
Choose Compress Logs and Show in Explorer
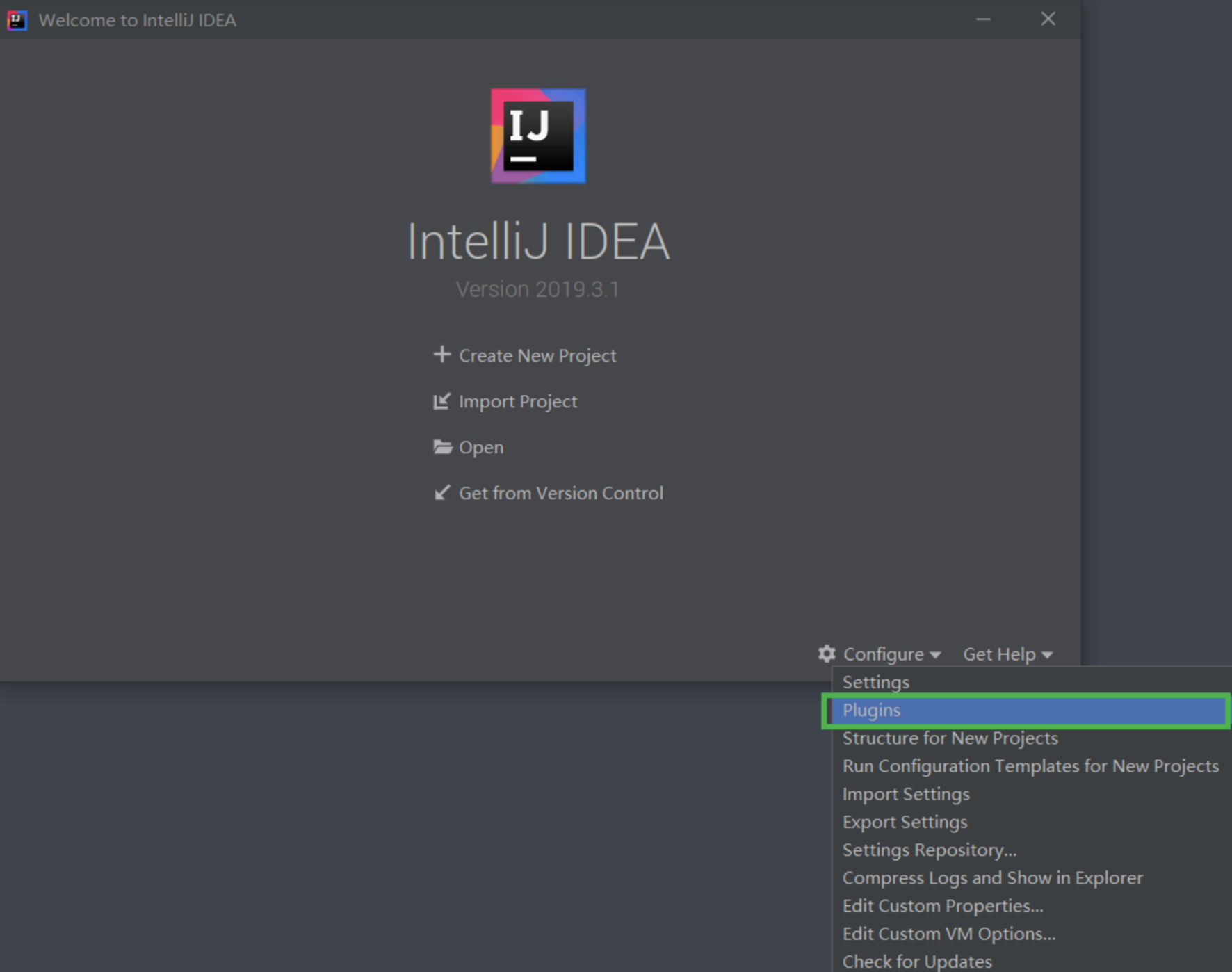pyautogui.click(x=1032, y=878)
